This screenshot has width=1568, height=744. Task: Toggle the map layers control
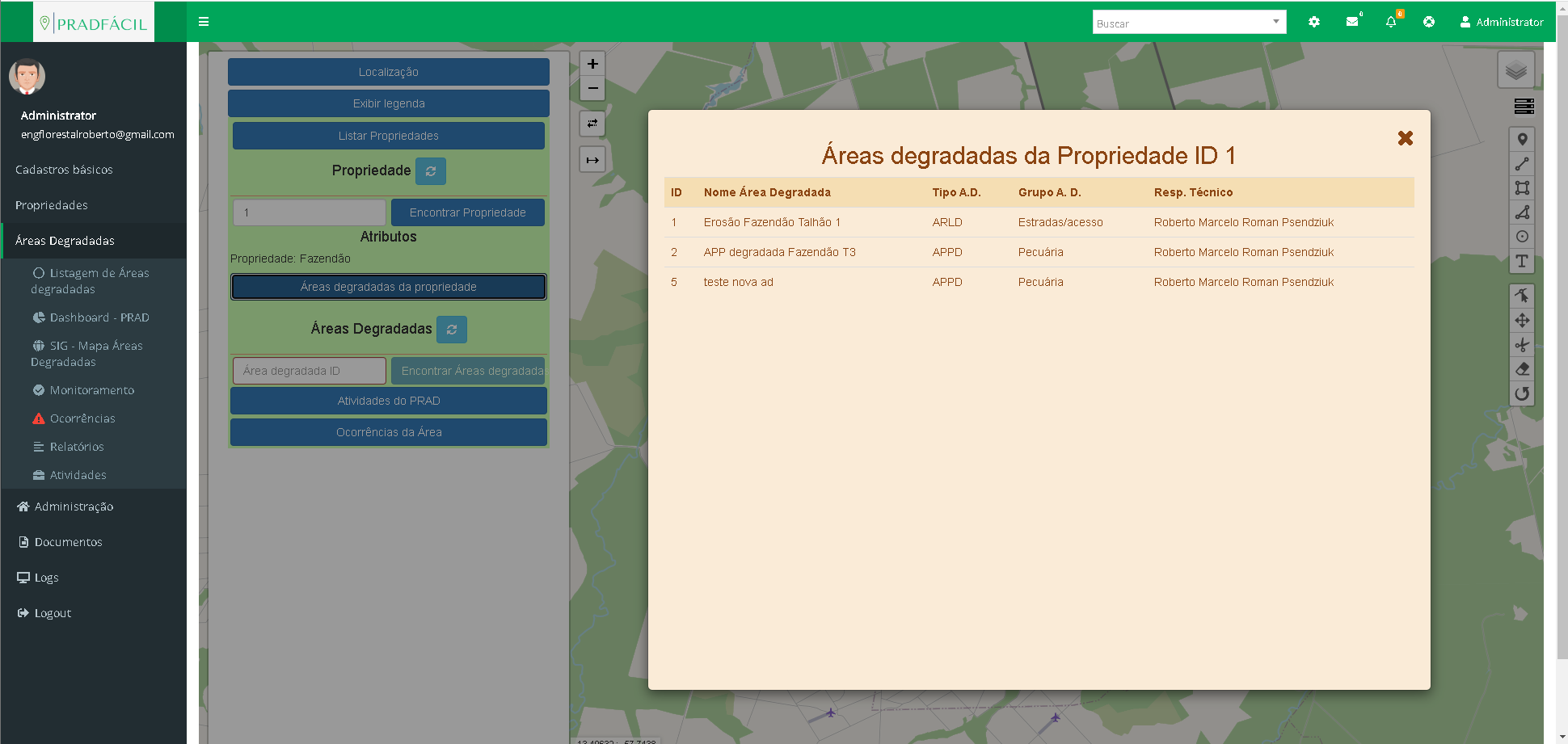pos(1515,70)
